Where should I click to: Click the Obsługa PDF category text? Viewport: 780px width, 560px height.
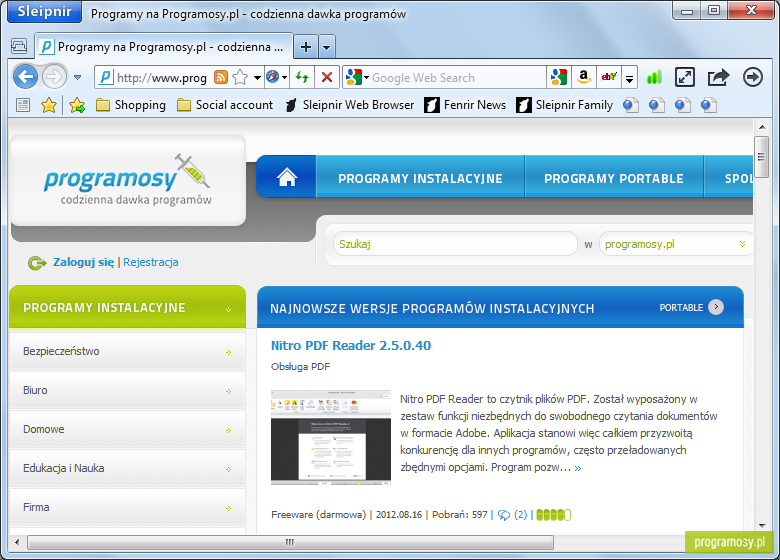pyautogui.click(x=300, y=367)
